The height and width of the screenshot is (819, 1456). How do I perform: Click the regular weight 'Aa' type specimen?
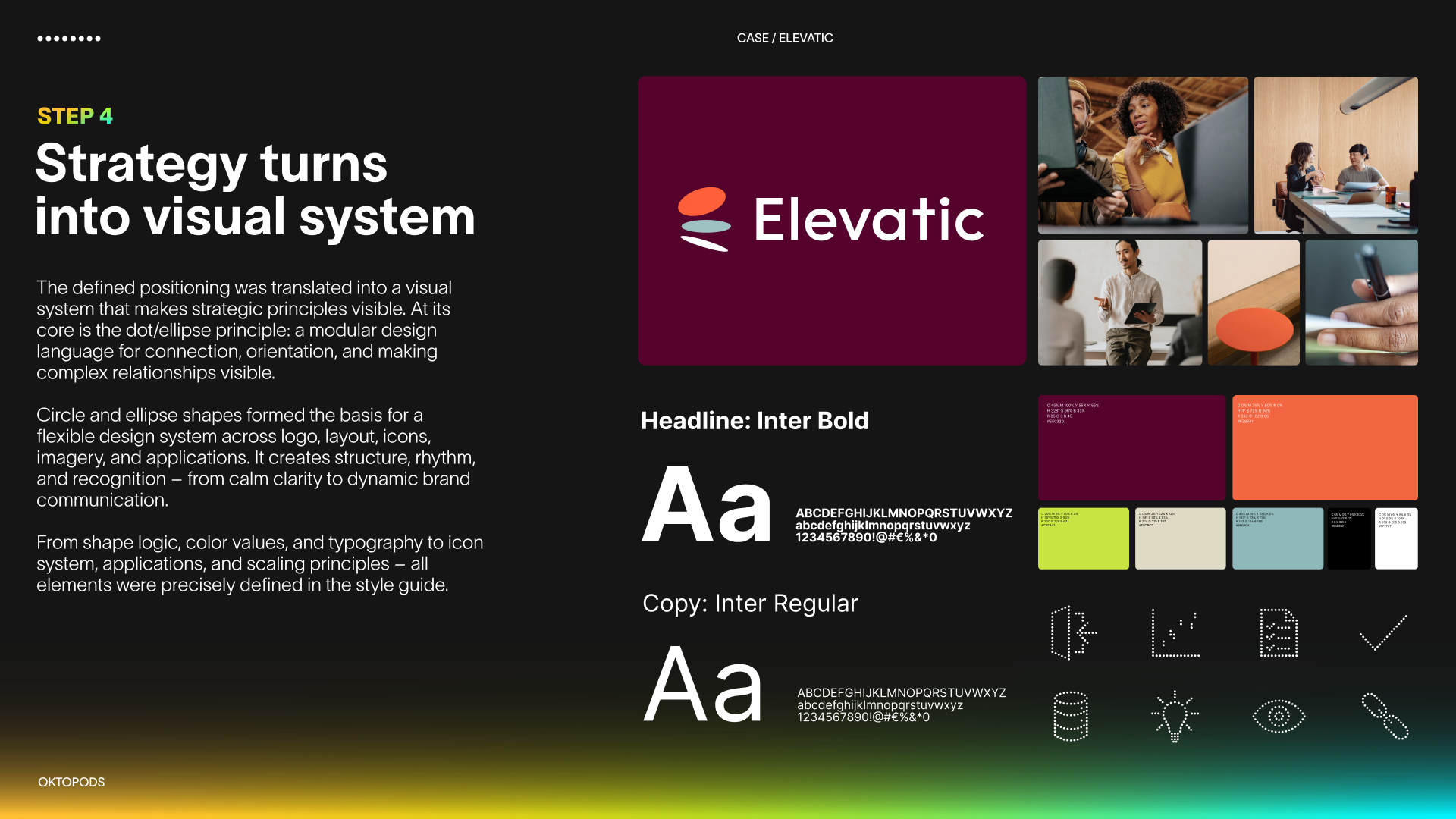pyautogui.click(x=703, y=684)
